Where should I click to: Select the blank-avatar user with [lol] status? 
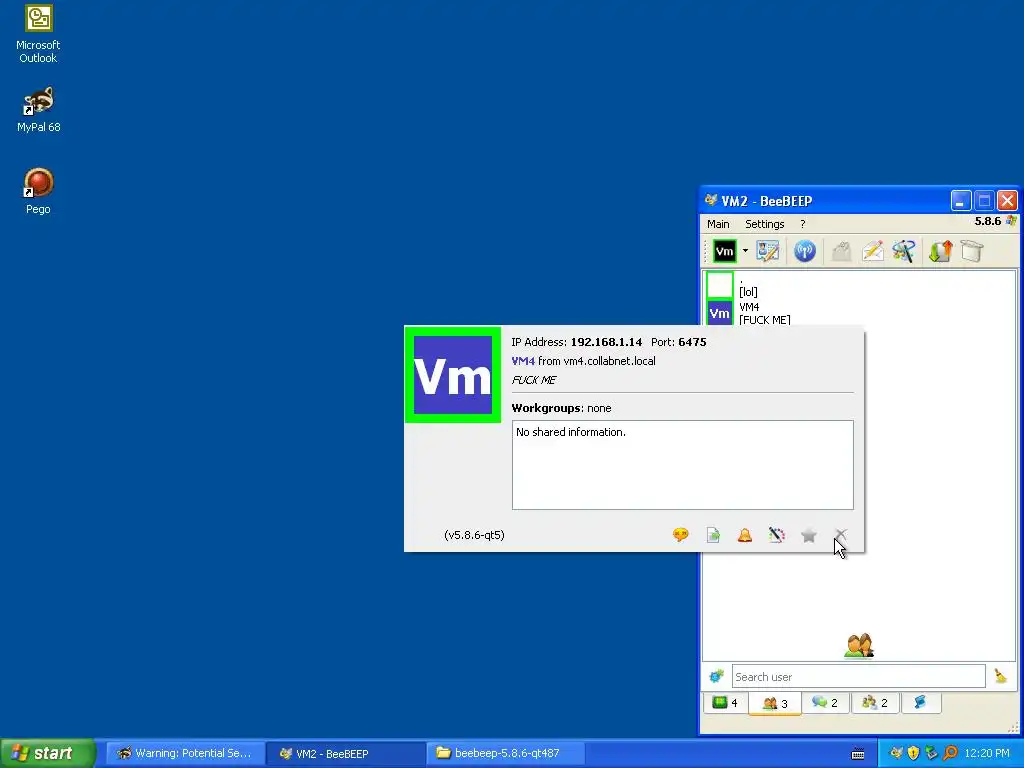pos(859,285)
